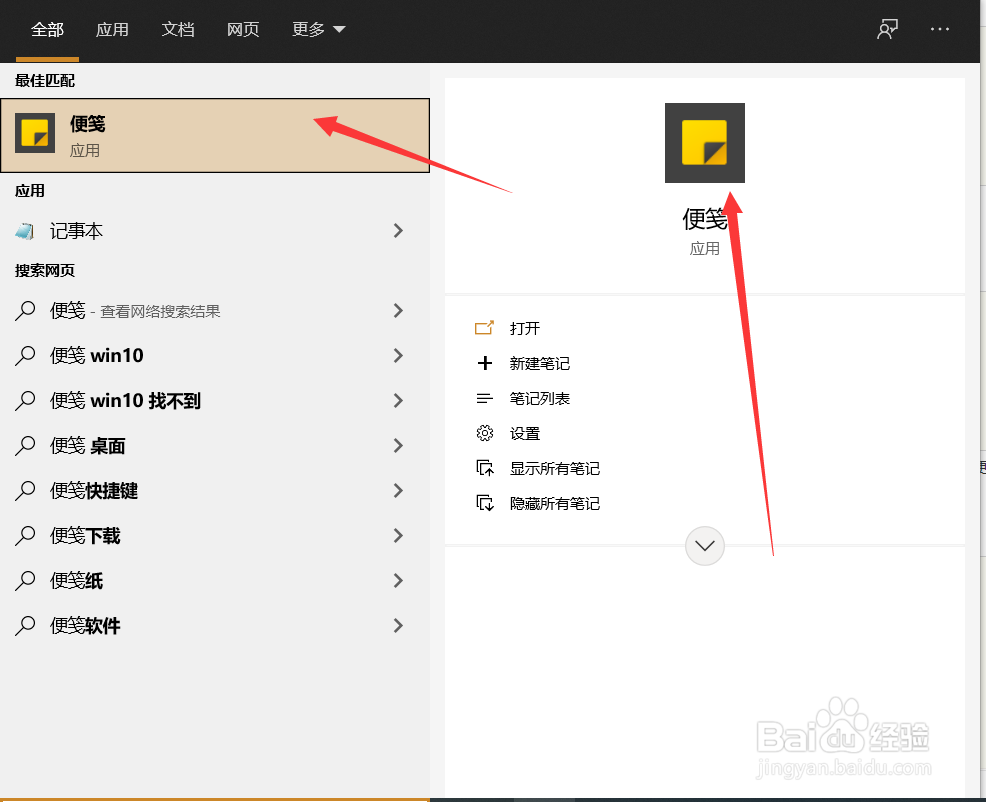The width and height of the screenshot is (986, 802).
Task: Switch to the 文档 tab
Action: (x=177, y=29)
